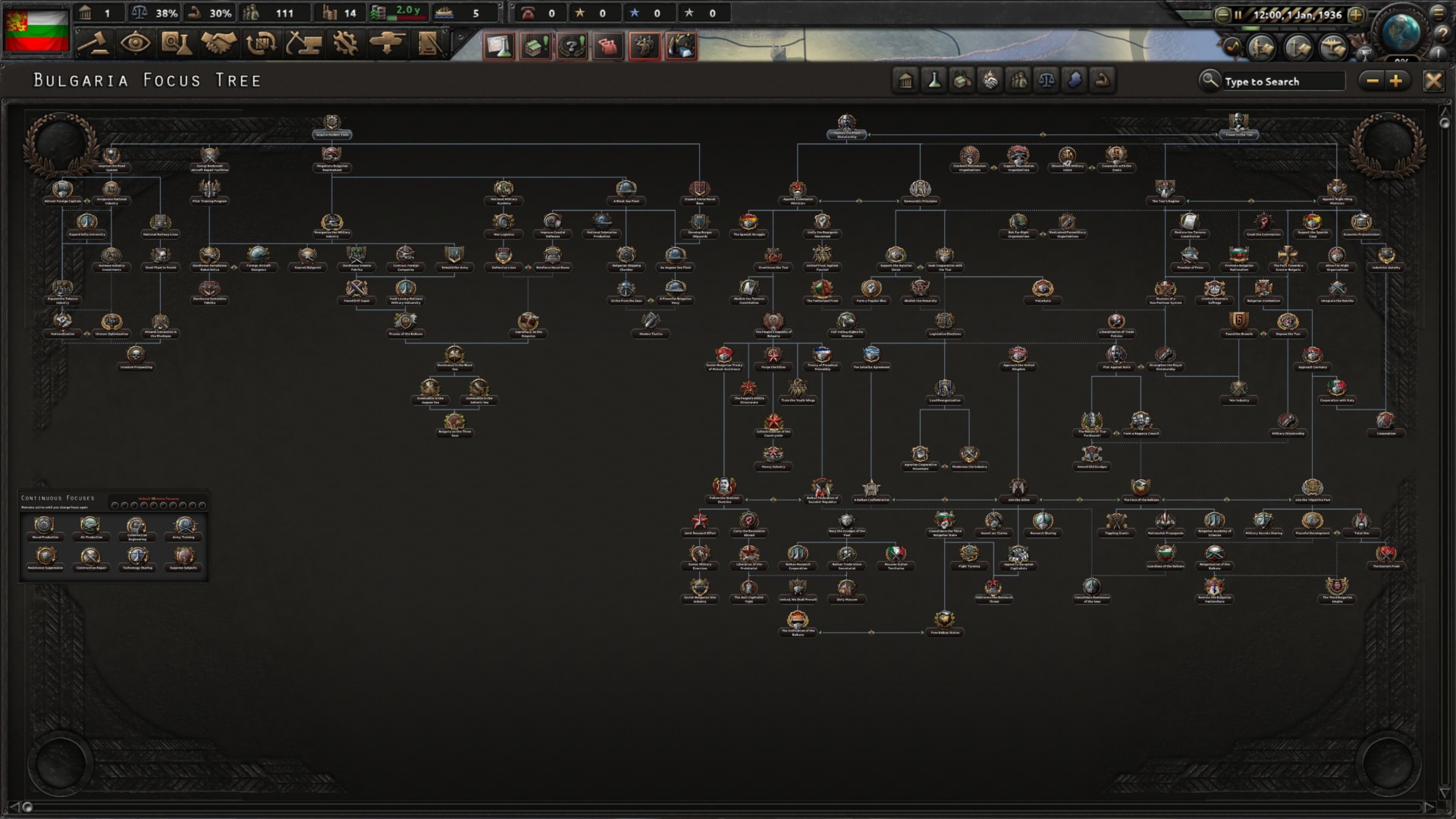
Task: Click the Type to Search field
Action: [x=1282, y=81]
